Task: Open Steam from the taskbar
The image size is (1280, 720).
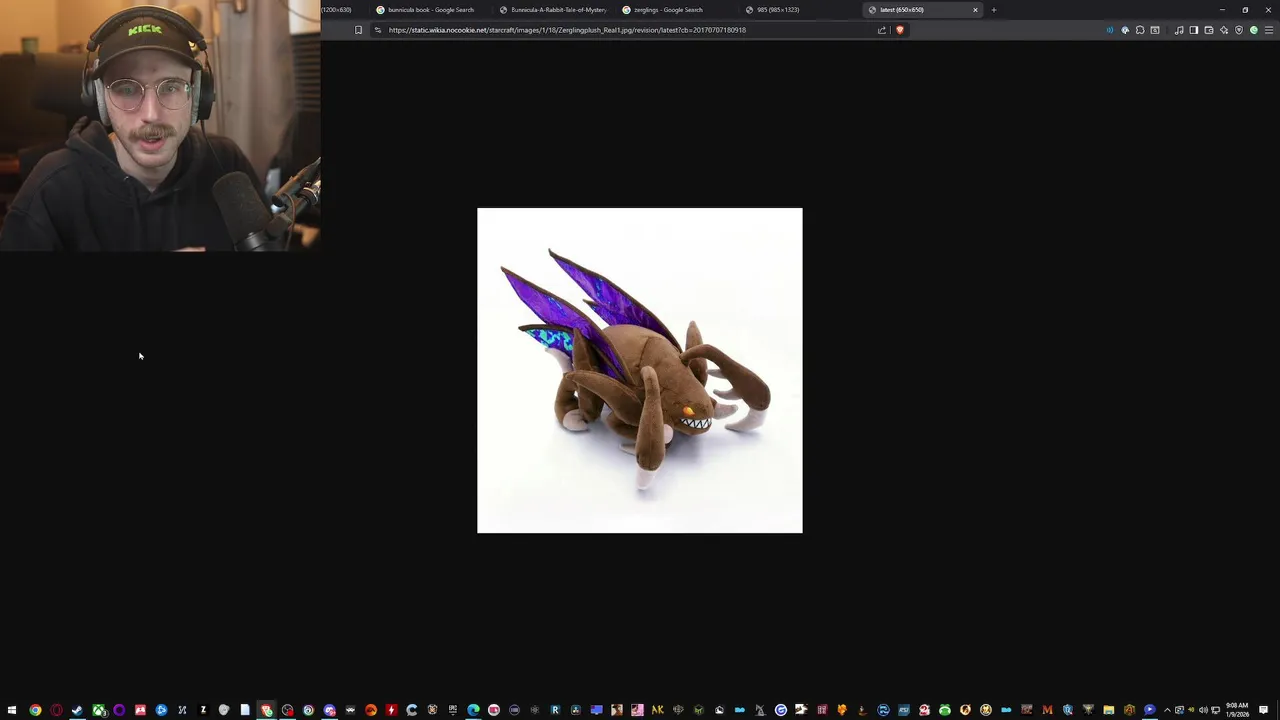Action: click(77, 710)
